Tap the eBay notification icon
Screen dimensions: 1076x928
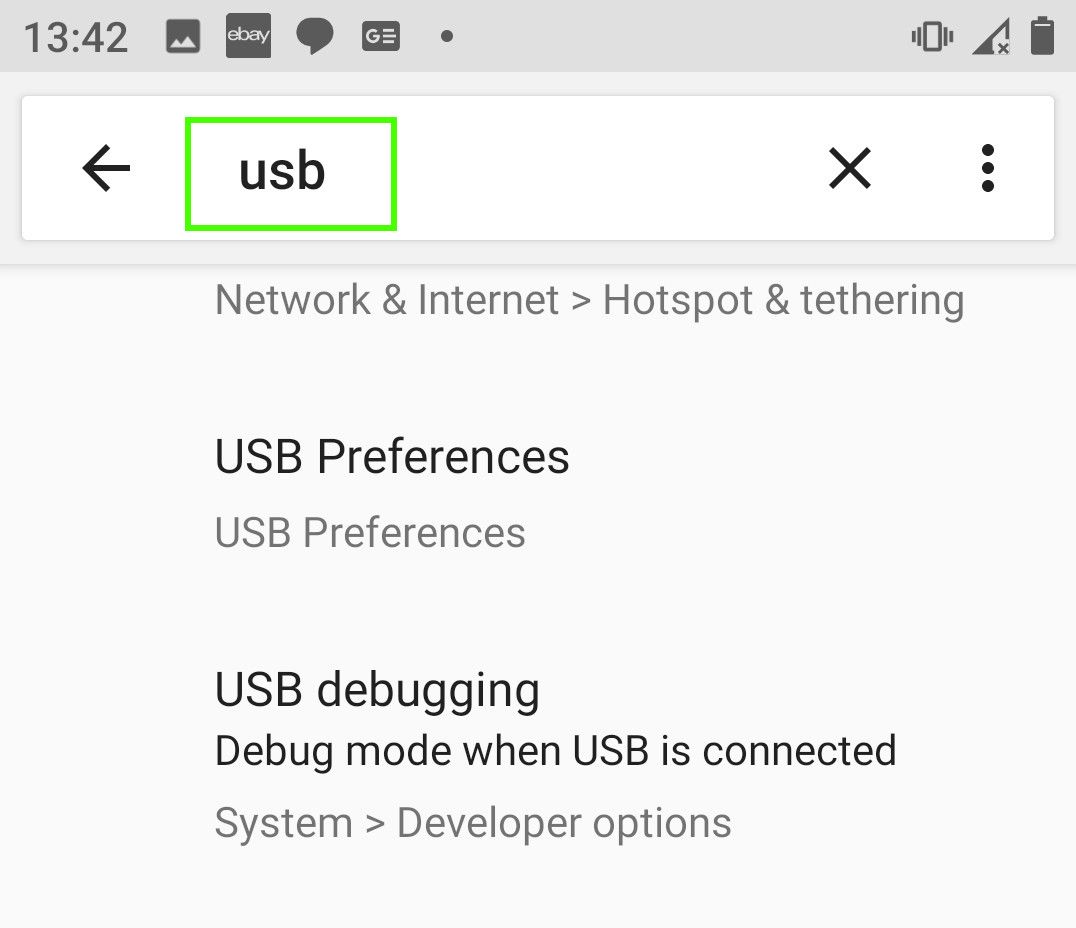coord(248,35)
